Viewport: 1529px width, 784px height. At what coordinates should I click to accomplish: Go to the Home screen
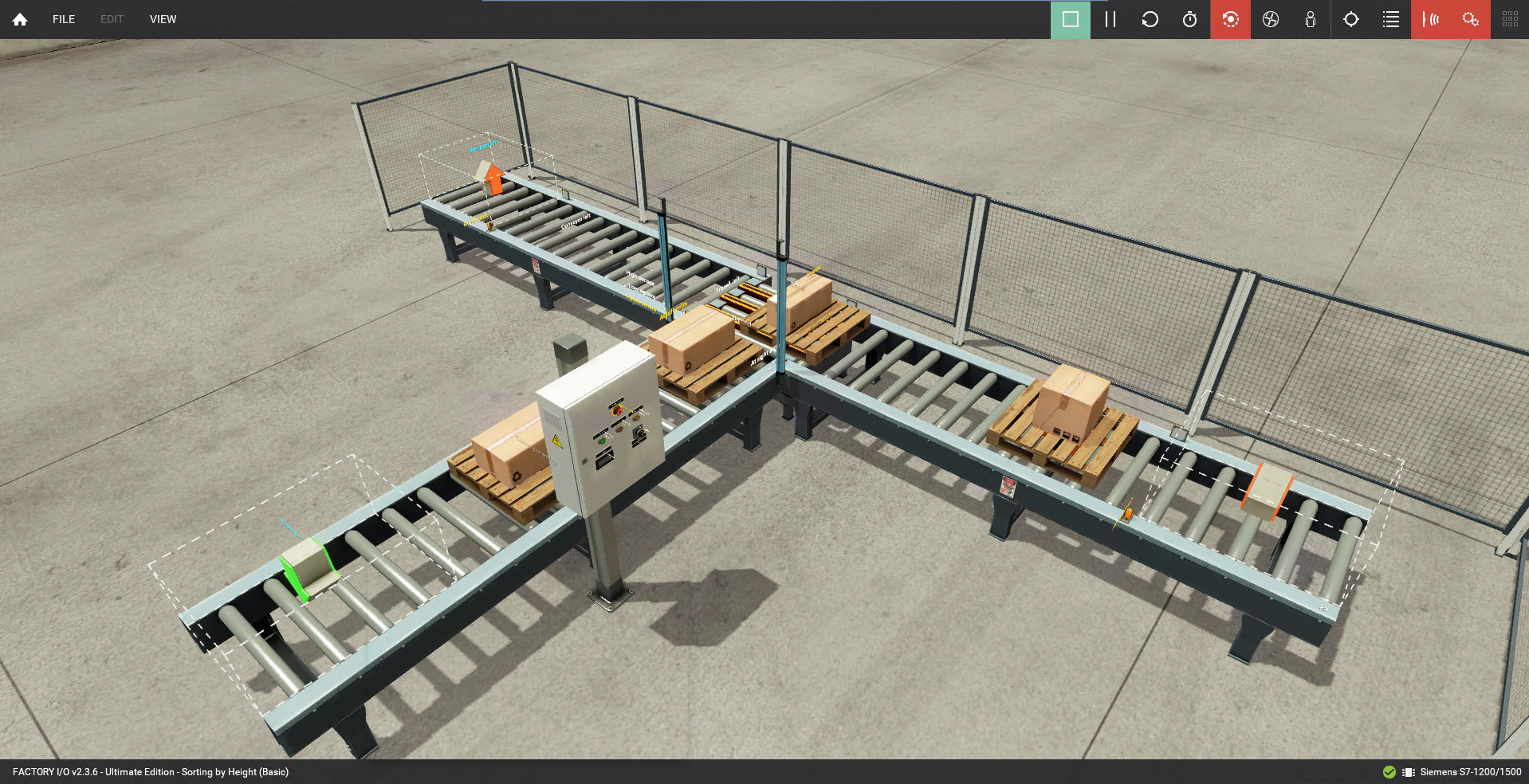20,19
